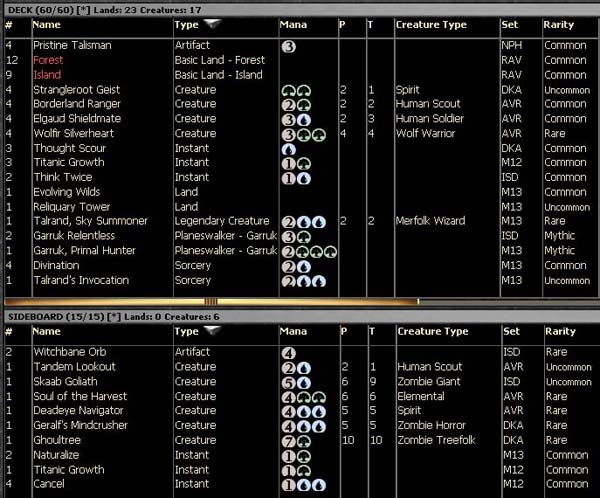Click the blue mana symbol in Elgaud Shieldmate's cost
Viewport: 600px width, 498px height.
304,120
